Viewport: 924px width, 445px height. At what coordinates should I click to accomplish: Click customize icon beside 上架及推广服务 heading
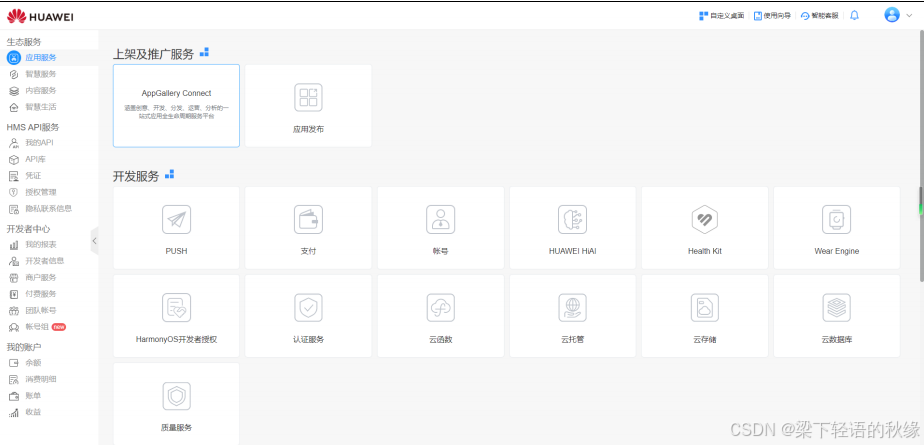coord(204,52)
